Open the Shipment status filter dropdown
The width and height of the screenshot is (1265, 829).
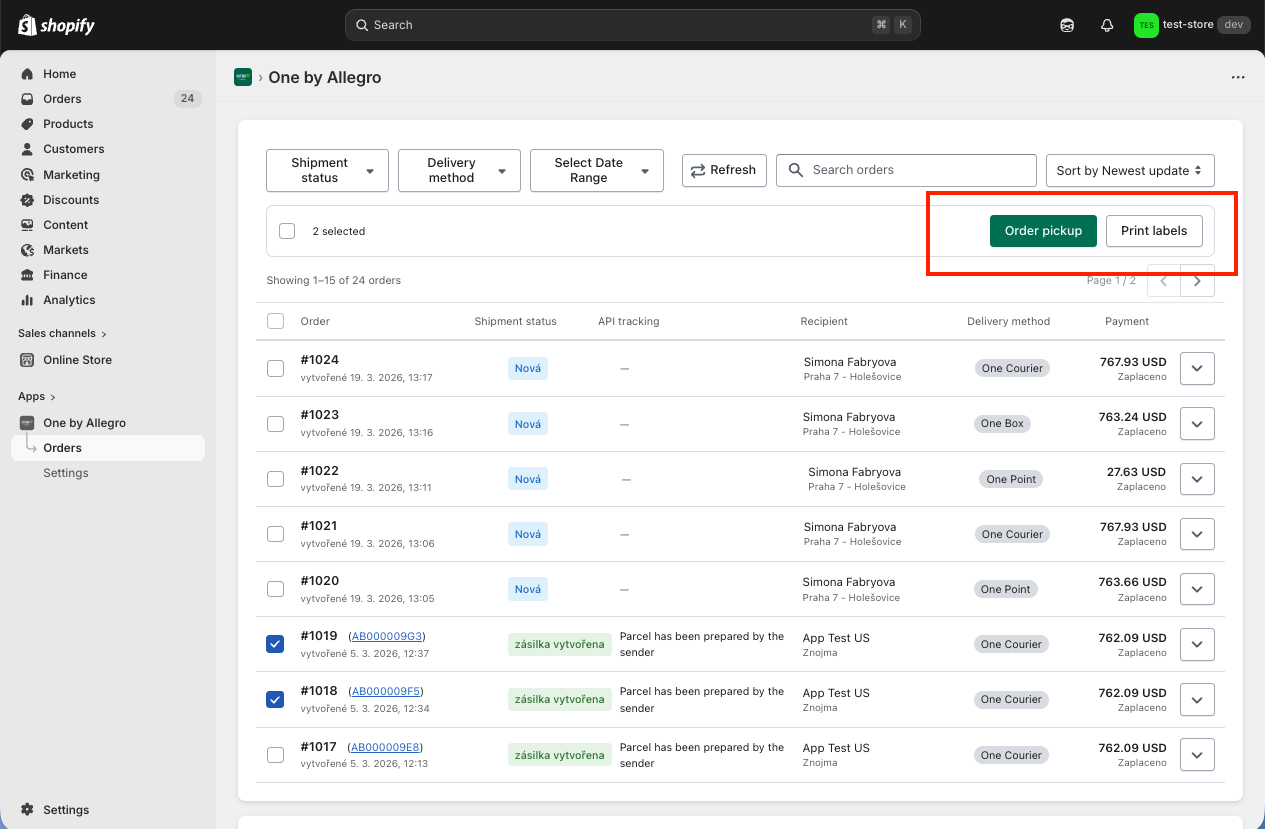pos(327,170)
